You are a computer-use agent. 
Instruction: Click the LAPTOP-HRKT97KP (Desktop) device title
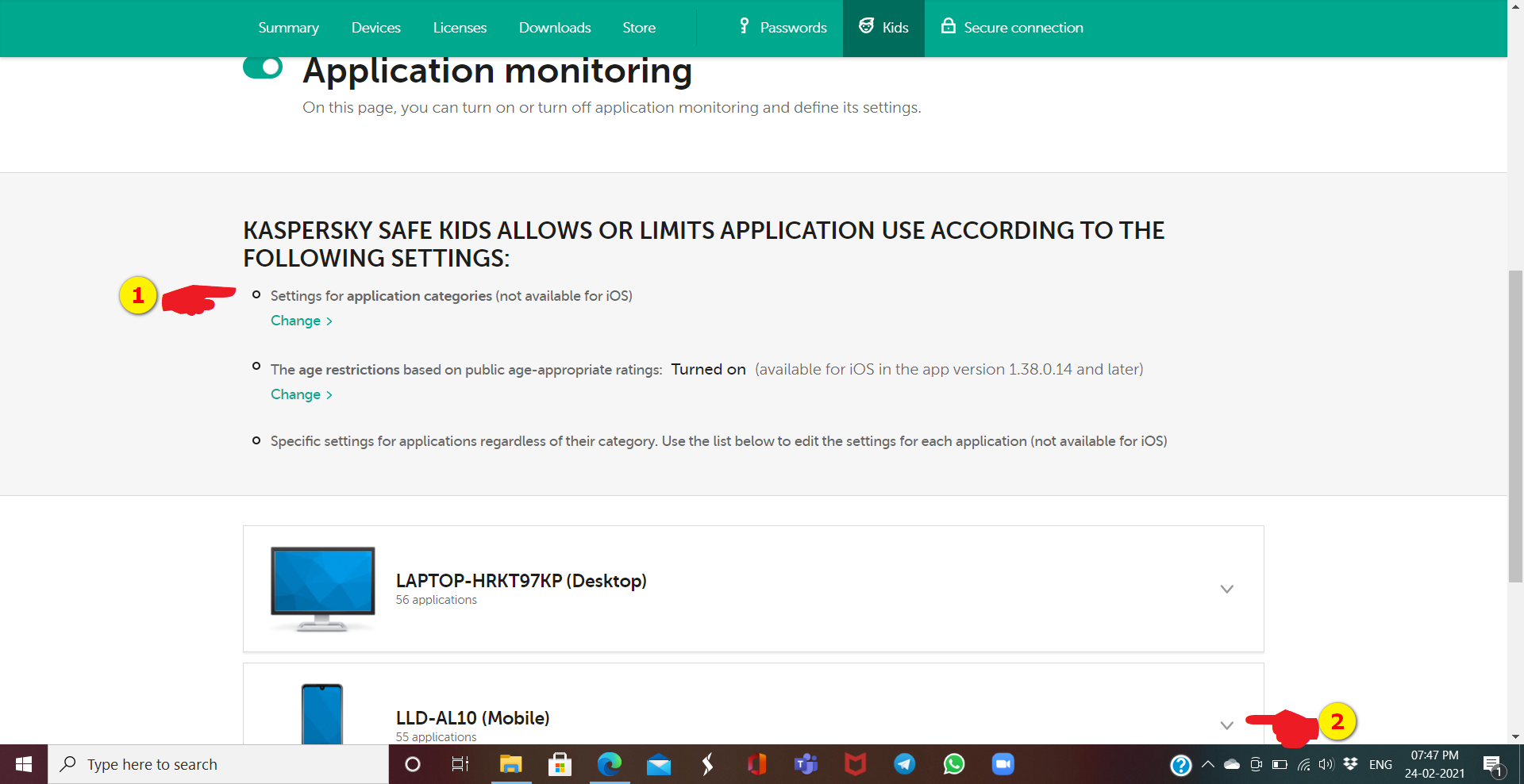[x=521, y=581]
